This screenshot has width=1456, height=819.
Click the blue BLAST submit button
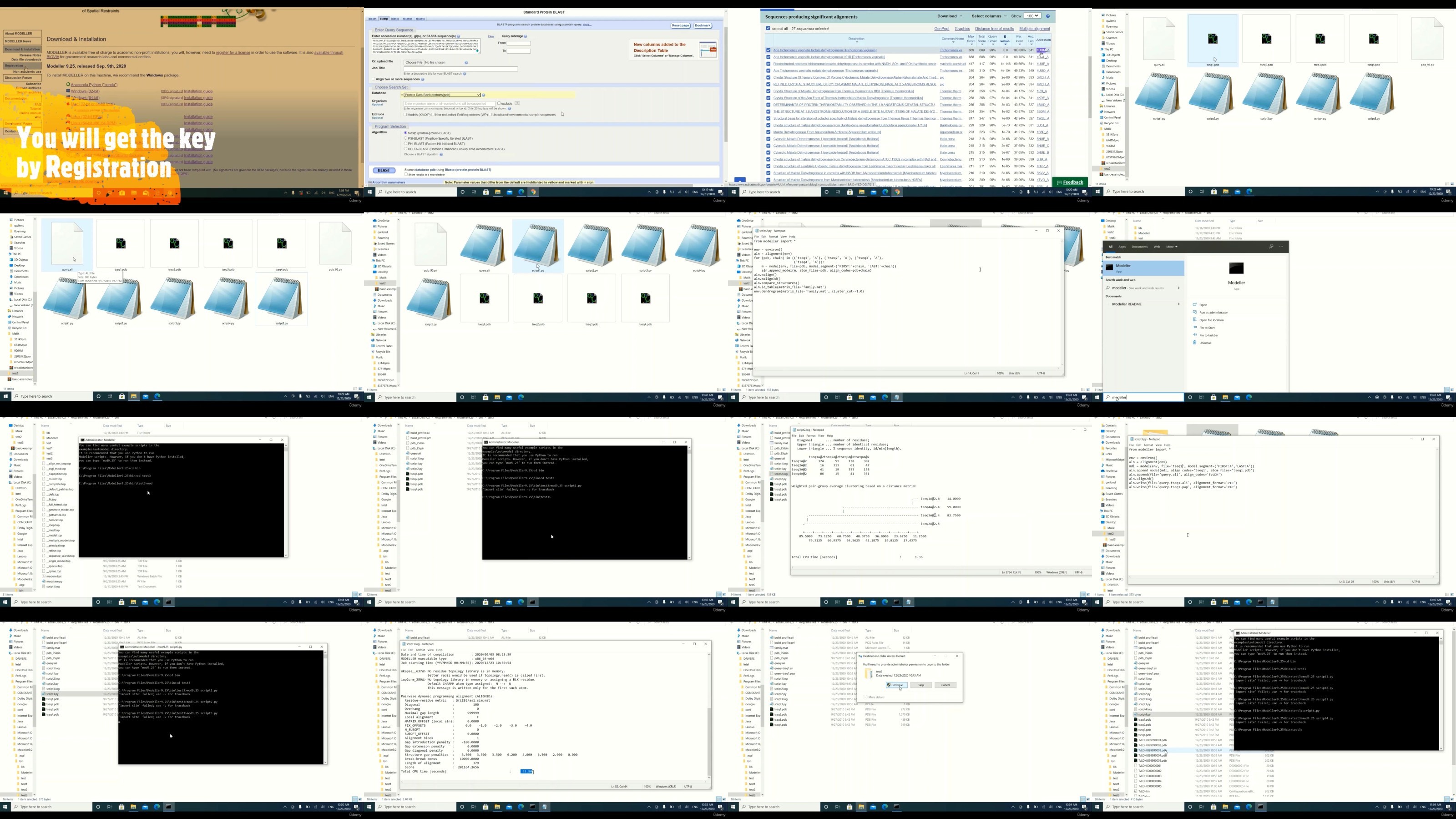point(384,170)
